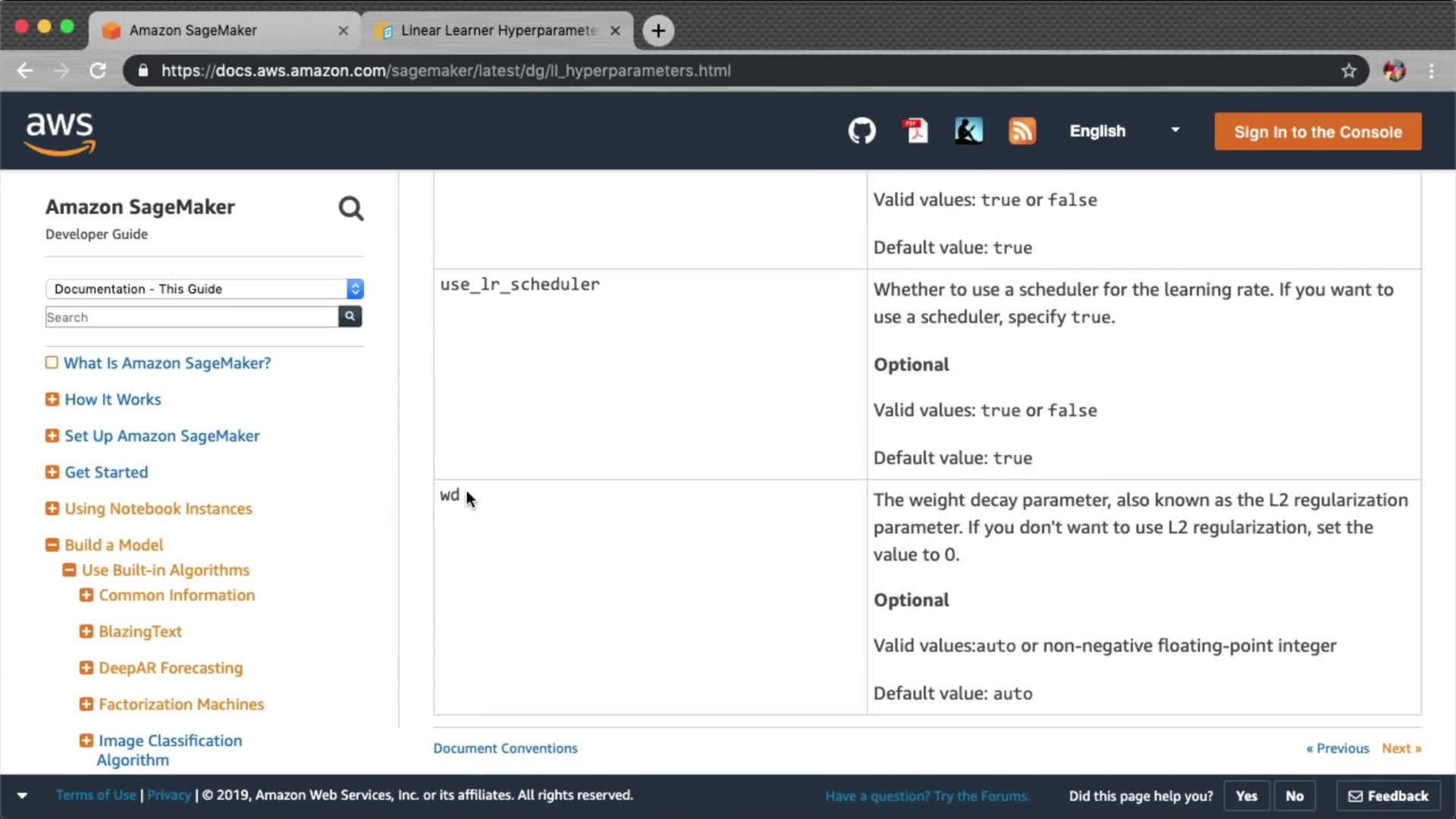Image resolution: width=1456 pixels, height=819 pixels.
Task: Click the PDF download icon
Action: point(915,131)
